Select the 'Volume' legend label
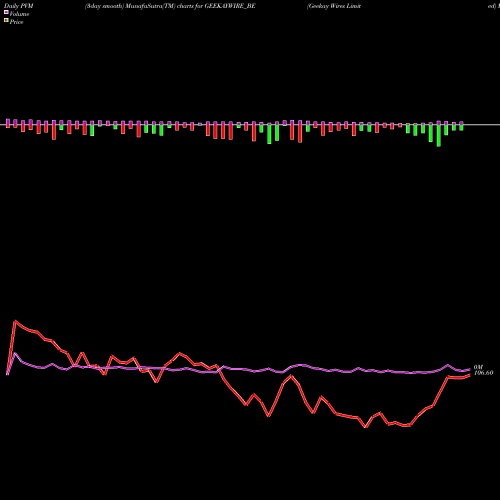 coord(19,14)
